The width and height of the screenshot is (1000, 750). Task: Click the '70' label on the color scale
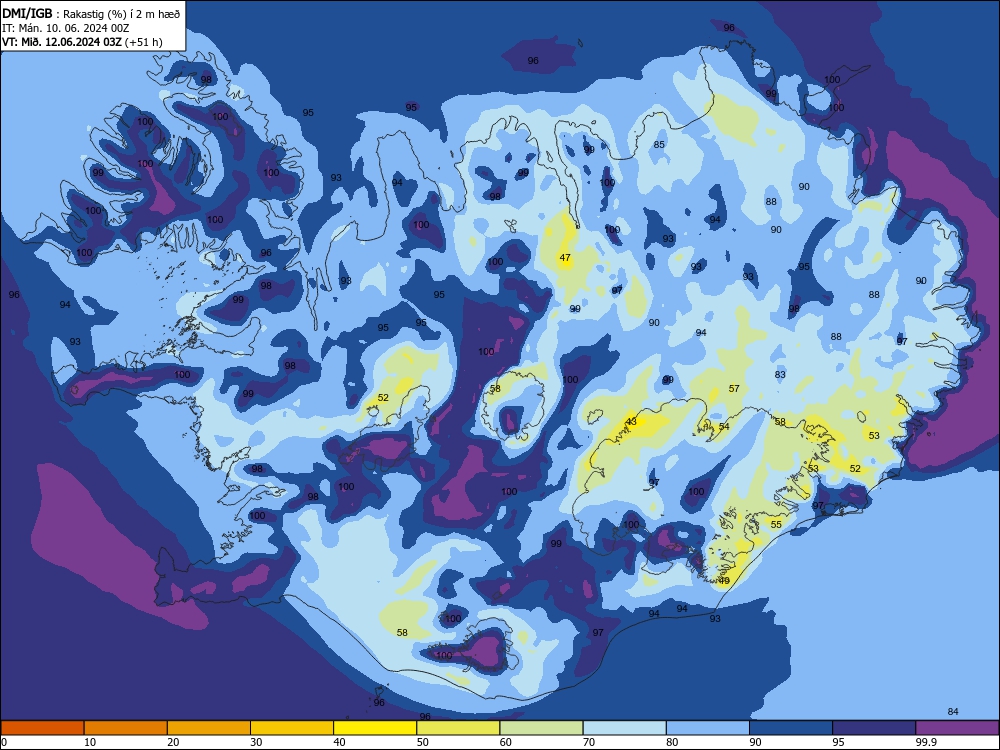589,742
